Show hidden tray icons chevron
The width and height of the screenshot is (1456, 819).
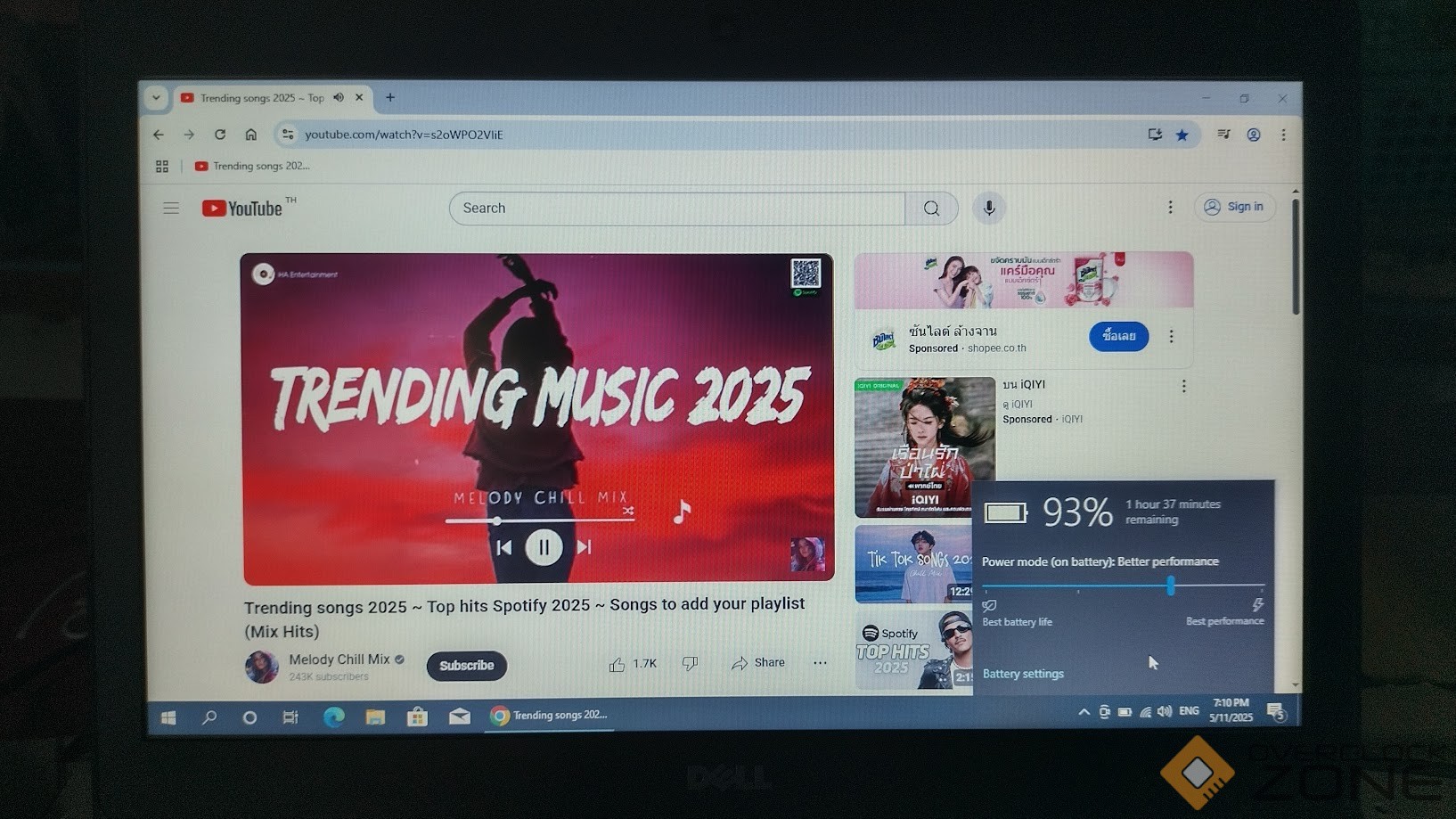(x=1084, y=712)
